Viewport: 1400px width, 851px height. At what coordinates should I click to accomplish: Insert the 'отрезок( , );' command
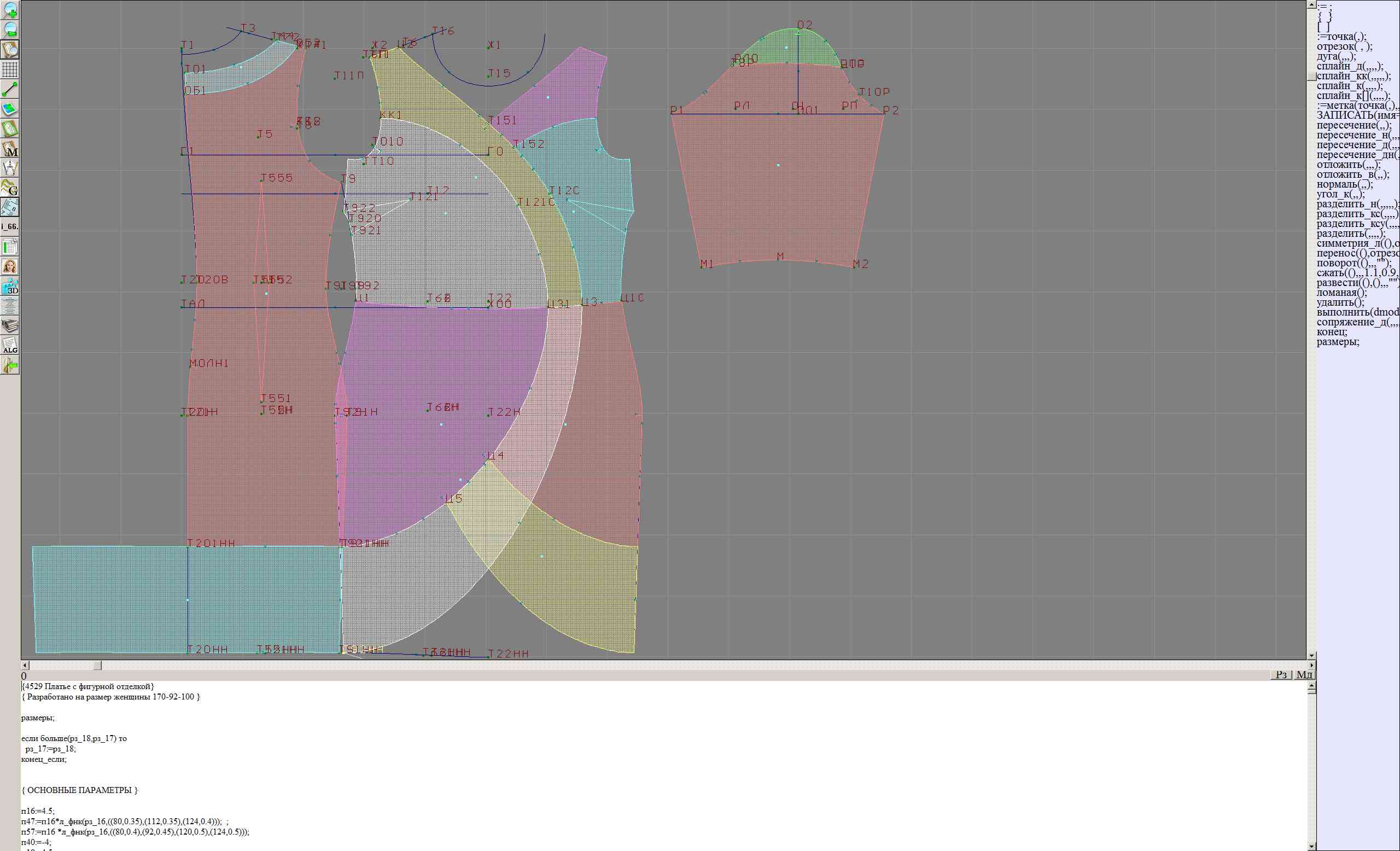pos(1344,46)
